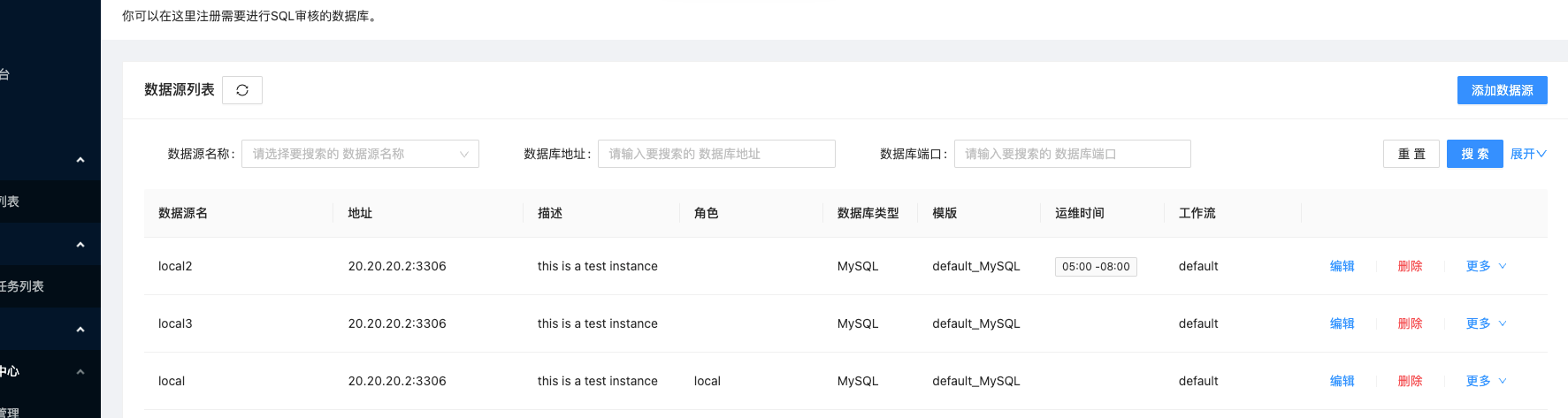The height and width of the screenshot is (418, 1568).
Task: Click the 工作流 column header
Action: 1197,213
